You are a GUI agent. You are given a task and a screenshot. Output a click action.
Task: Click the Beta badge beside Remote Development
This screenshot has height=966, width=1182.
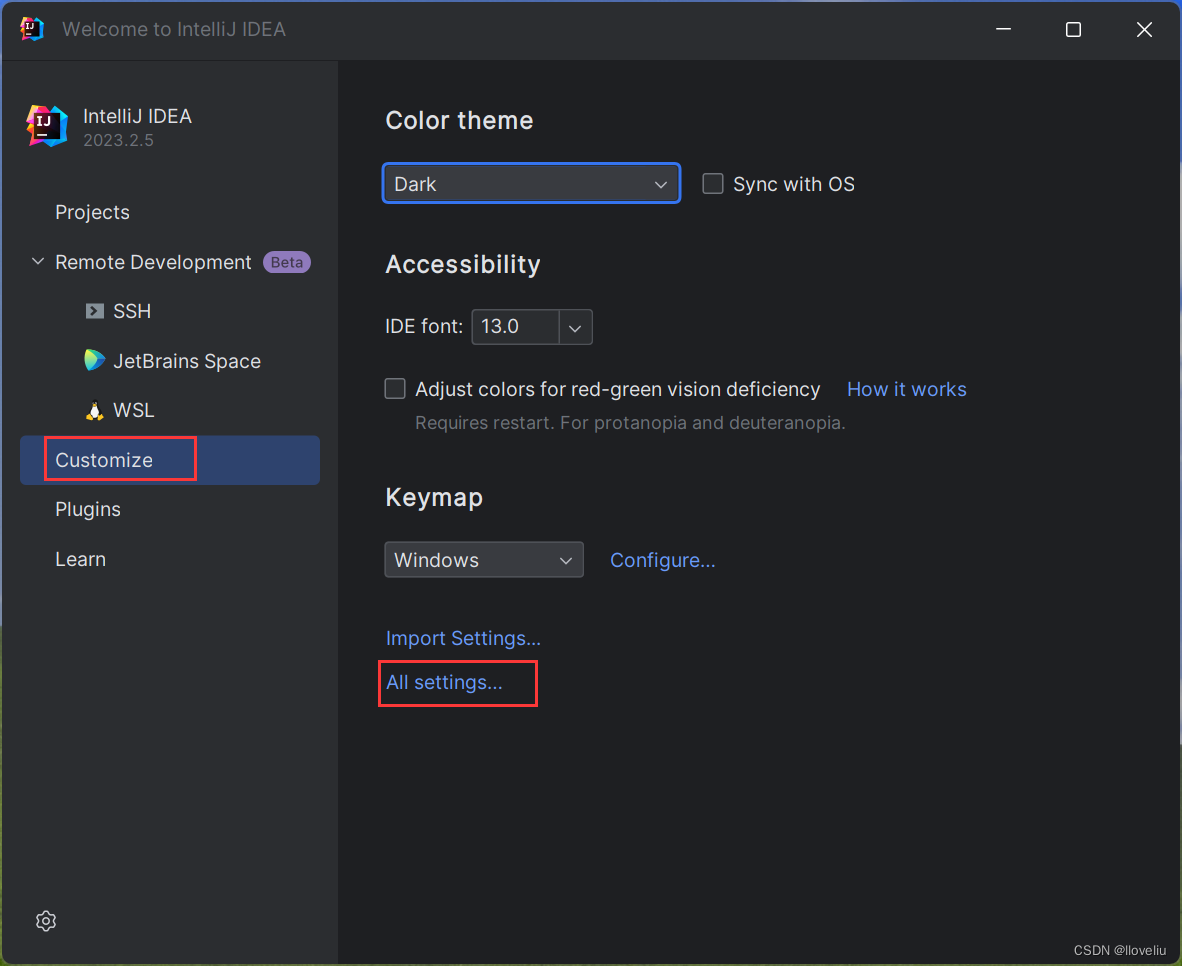pyautogui.click(x=286, y=262)
